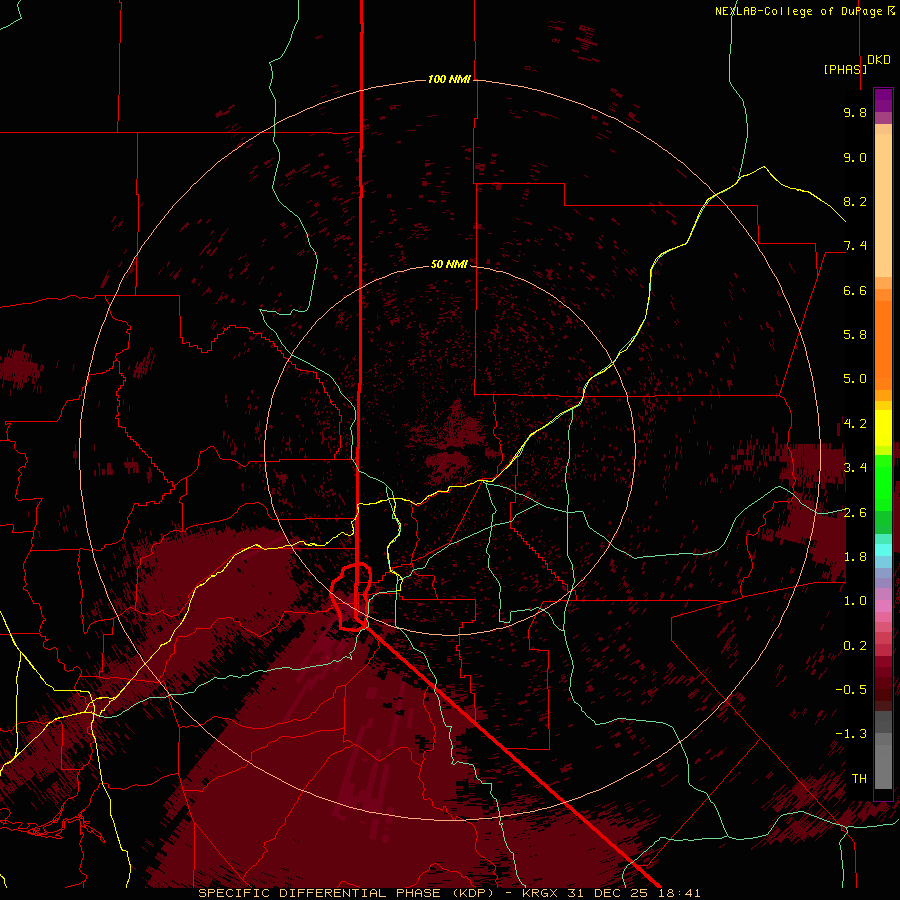This screenshot has height=900, width=900.
Task: Click the [PHAS] legend unit label
Action: (845, 69)
